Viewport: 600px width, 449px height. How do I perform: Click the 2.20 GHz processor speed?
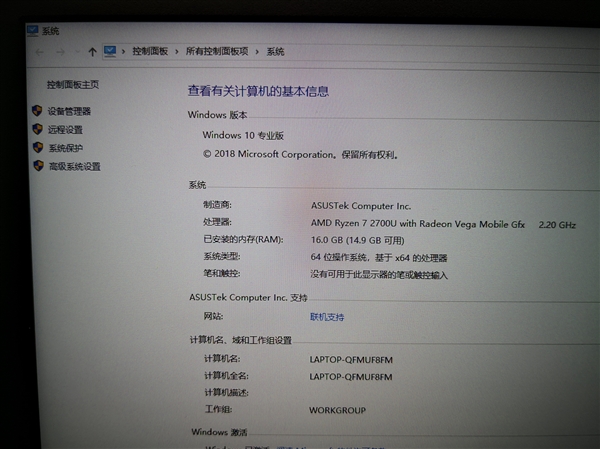click(557, 225)
